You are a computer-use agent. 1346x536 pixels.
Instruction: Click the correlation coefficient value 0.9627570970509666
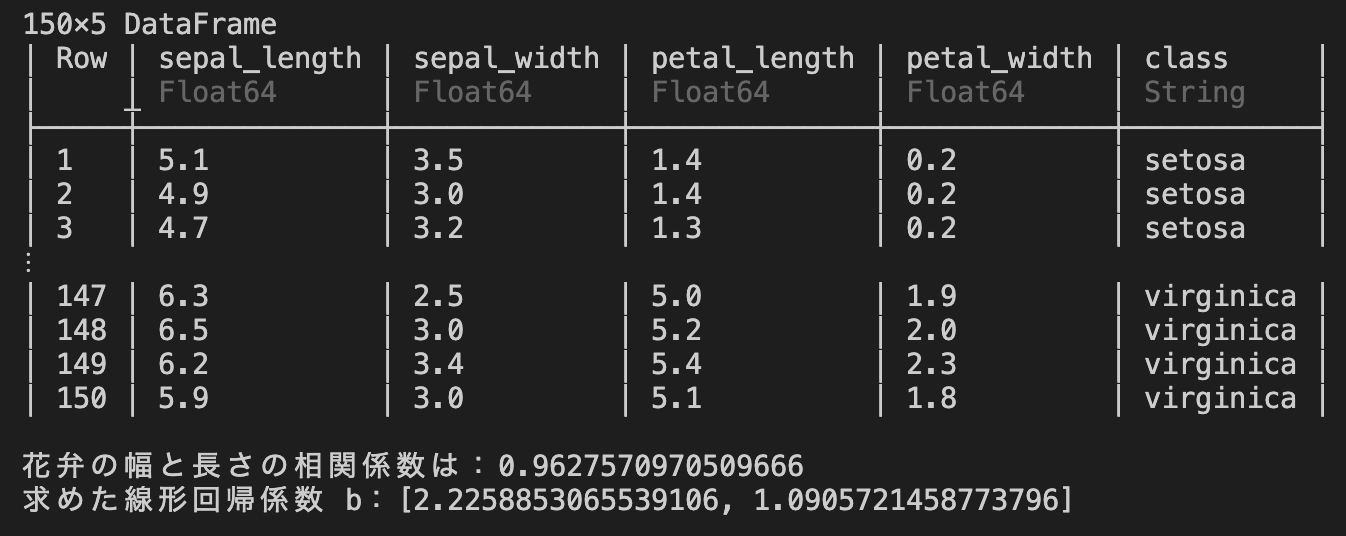pos(651,466)
